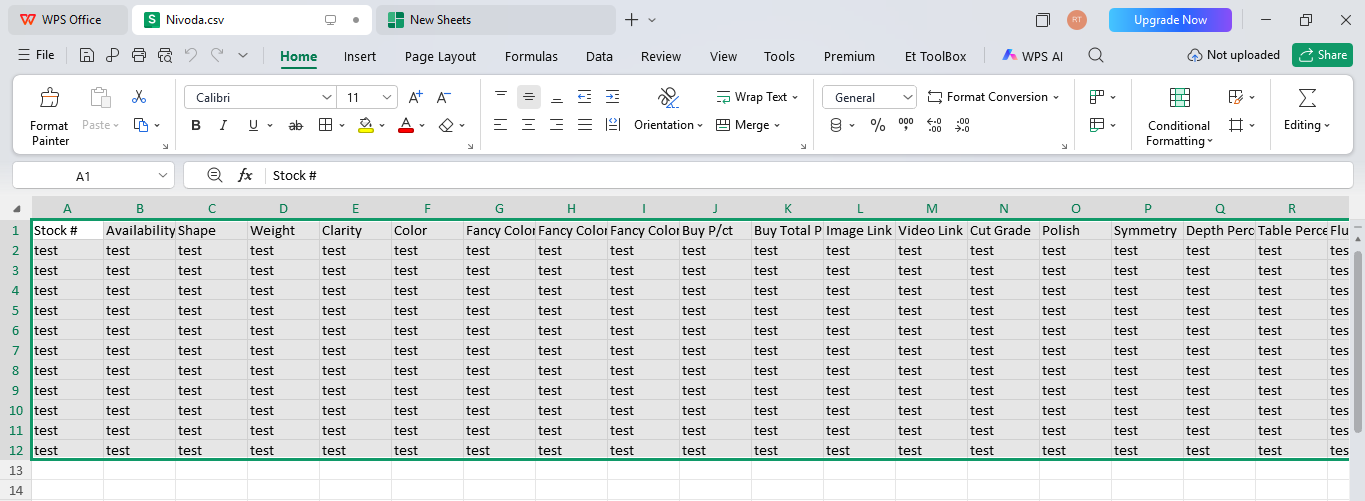Click the Sum sigma icon
This screenshot has height=501, width=1365.
coord(1307,97)
